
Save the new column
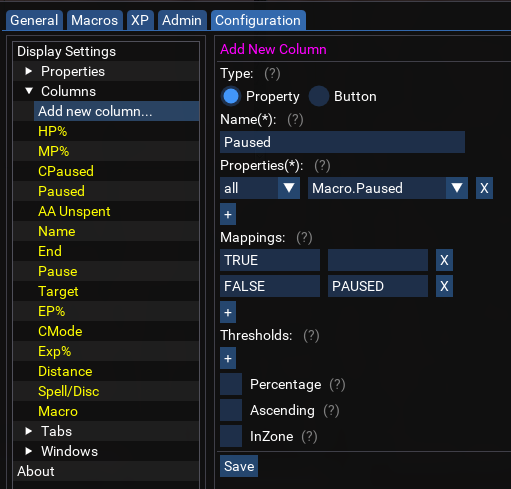(239, 466)
